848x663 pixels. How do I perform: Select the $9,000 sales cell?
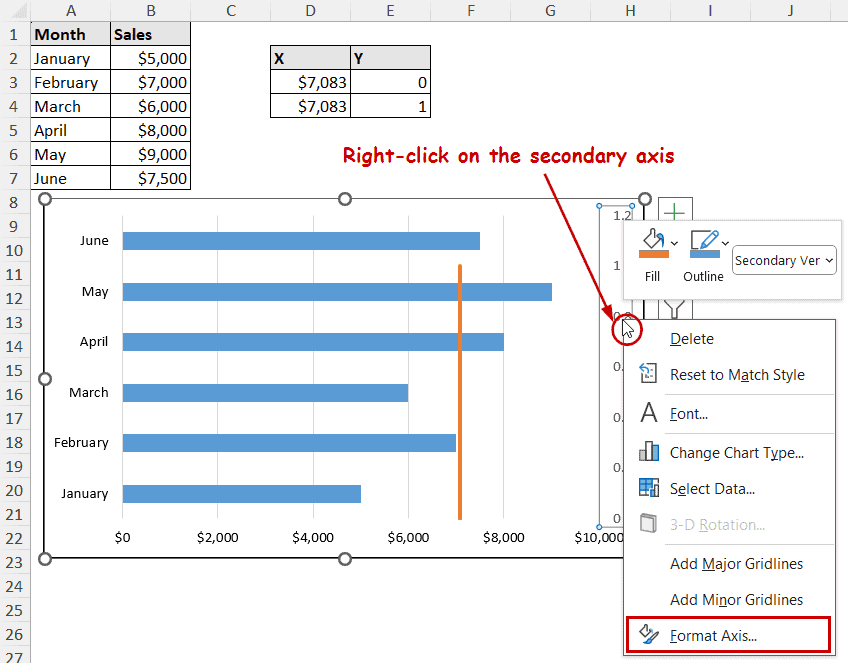151,154
